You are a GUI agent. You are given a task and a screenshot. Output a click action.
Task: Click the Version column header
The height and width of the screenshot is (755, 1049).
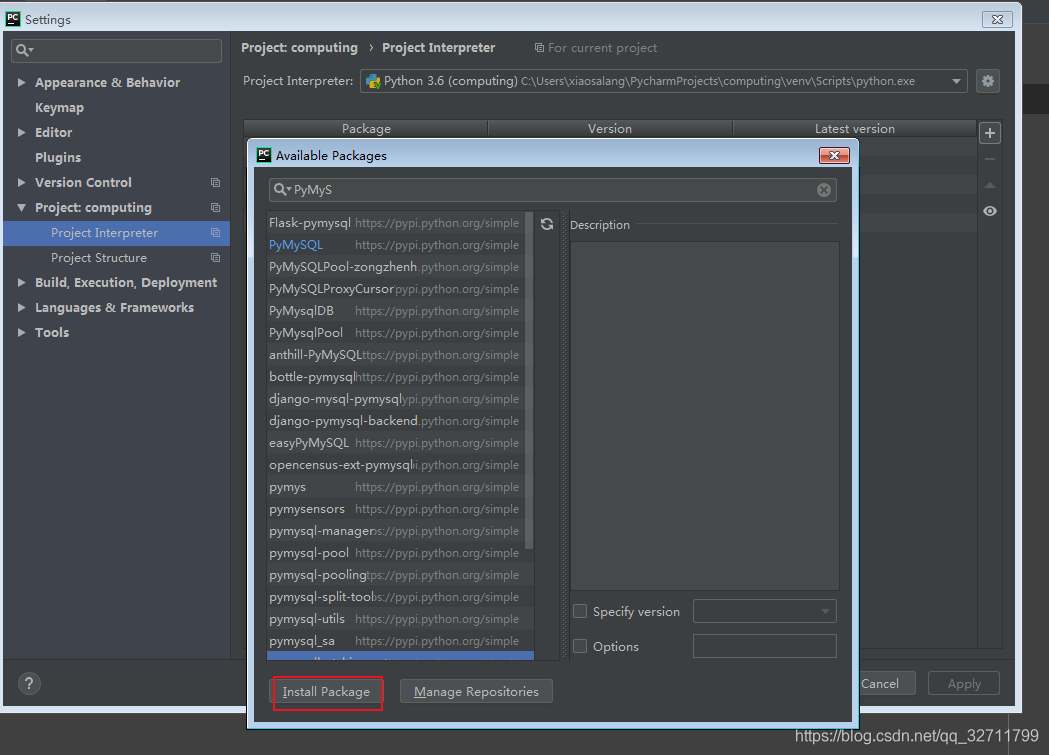tap(610, 128)
